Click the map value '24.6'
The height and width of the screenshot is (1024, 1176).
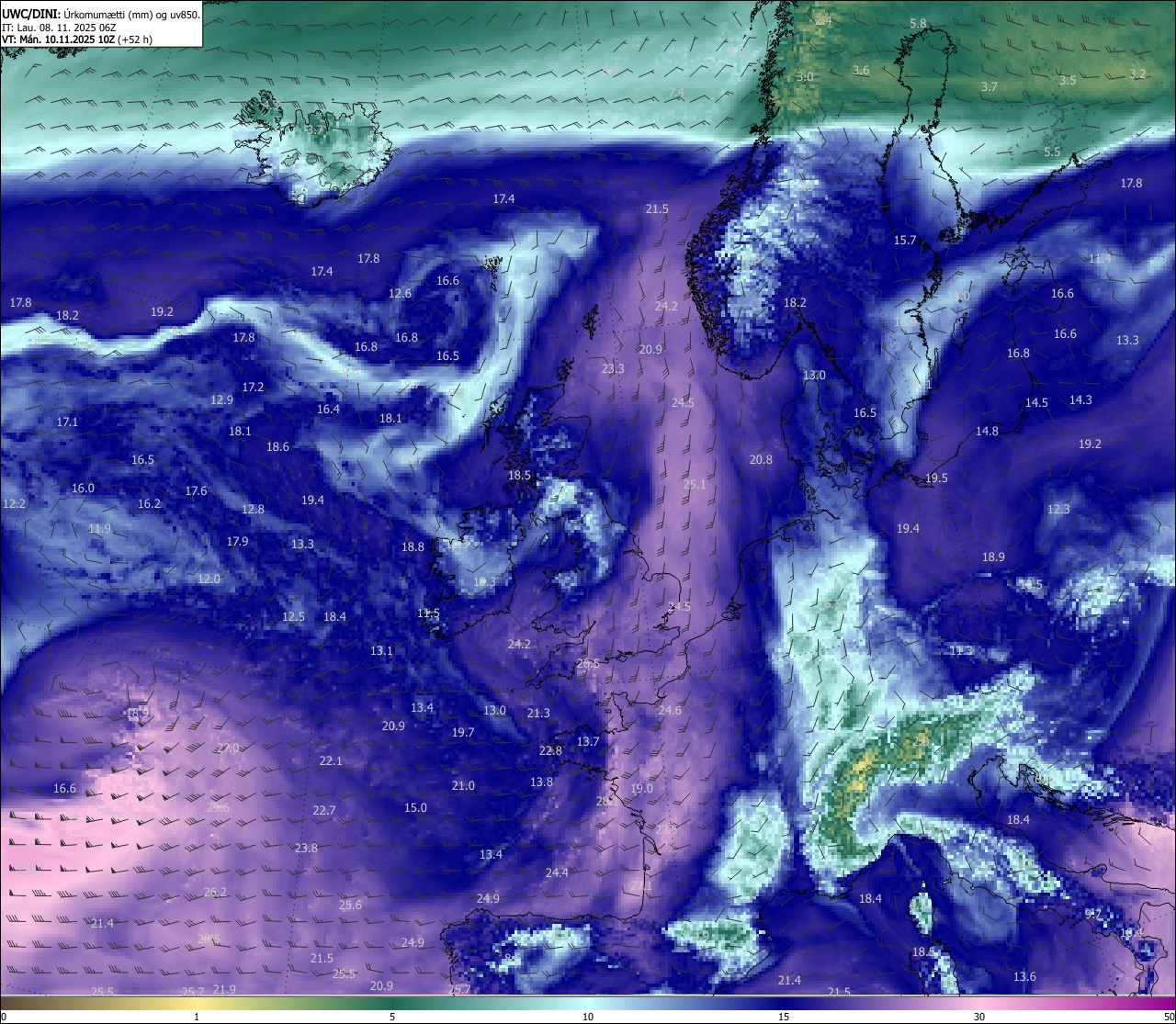click(x=670, y=711)
